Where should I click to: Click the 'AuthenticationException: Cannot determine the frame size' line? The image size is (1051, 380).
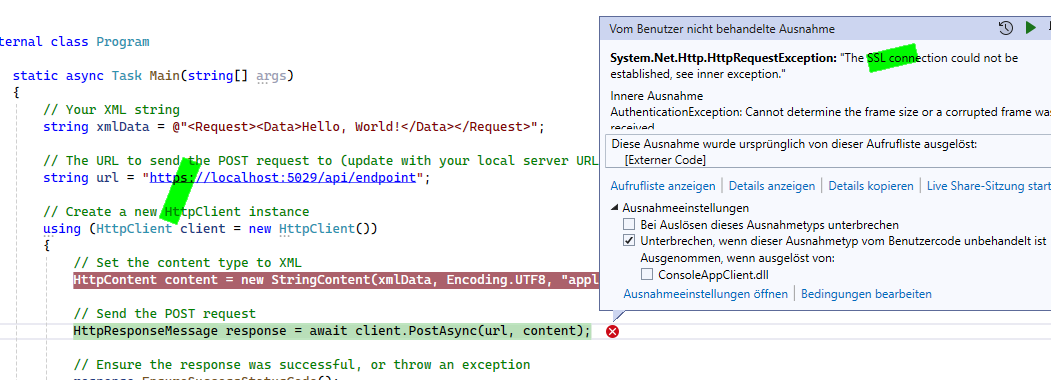tap(830, 113)
